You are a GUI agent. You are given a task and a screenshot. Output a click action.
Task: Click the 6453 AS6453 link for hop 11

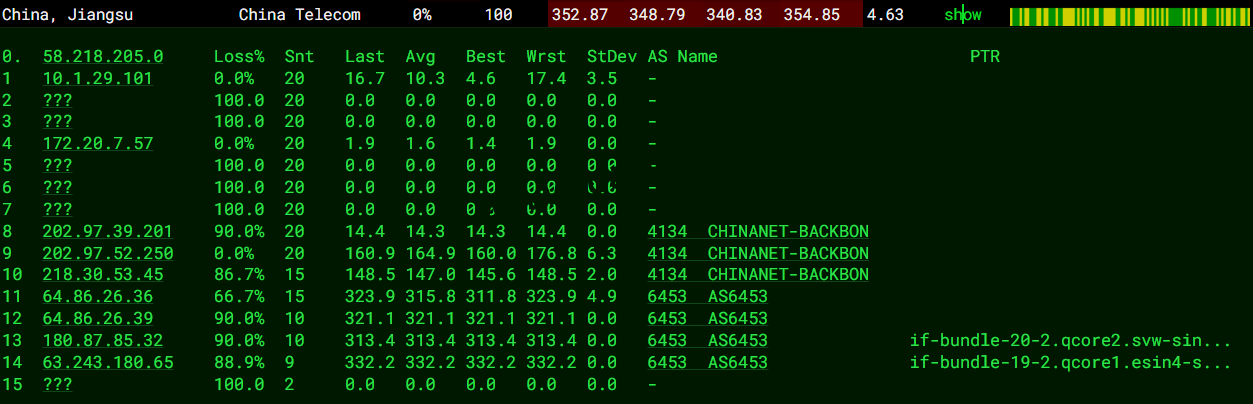pyautogui.click(x=707, y=296)
